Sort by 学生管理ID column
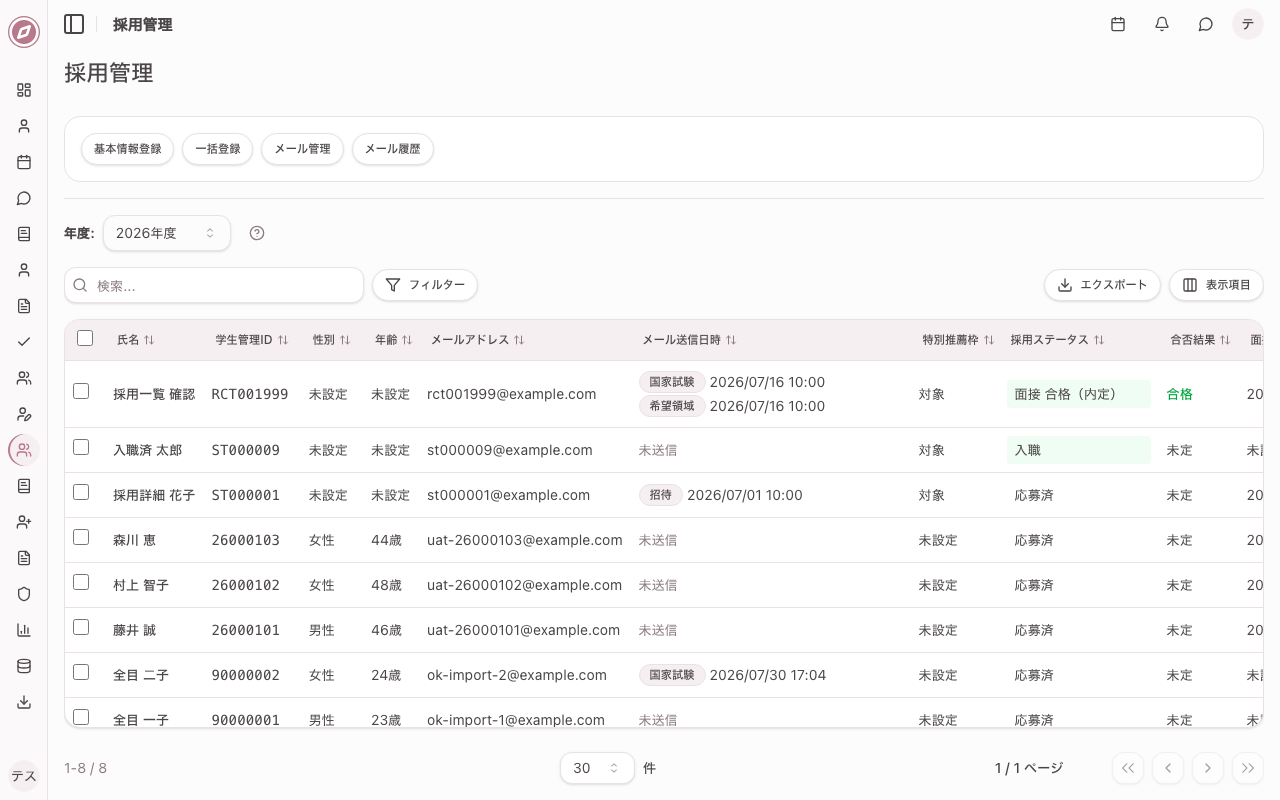The image size is (1280, 800). (x=252, y=340)
